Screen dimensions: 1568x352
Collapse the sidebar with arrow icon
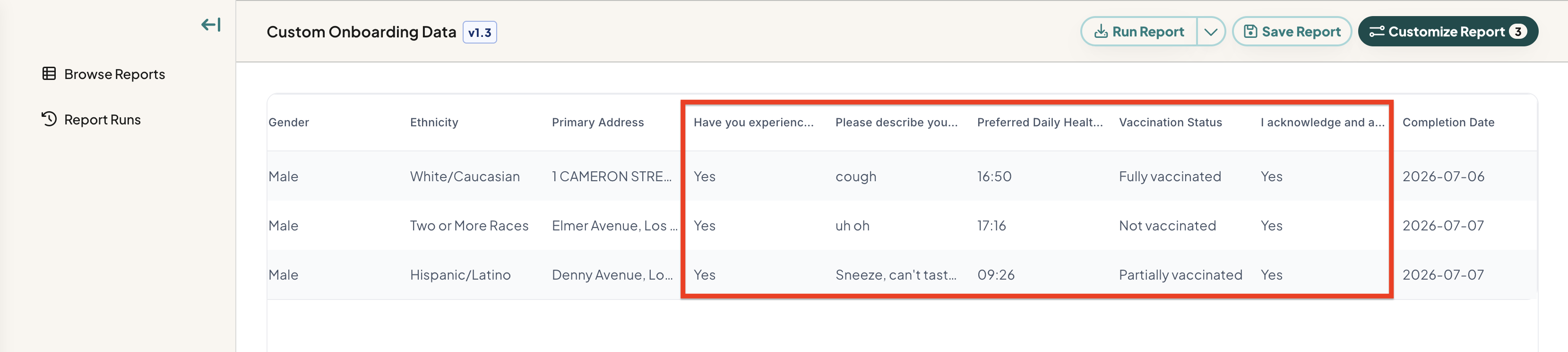pos(211,25)
